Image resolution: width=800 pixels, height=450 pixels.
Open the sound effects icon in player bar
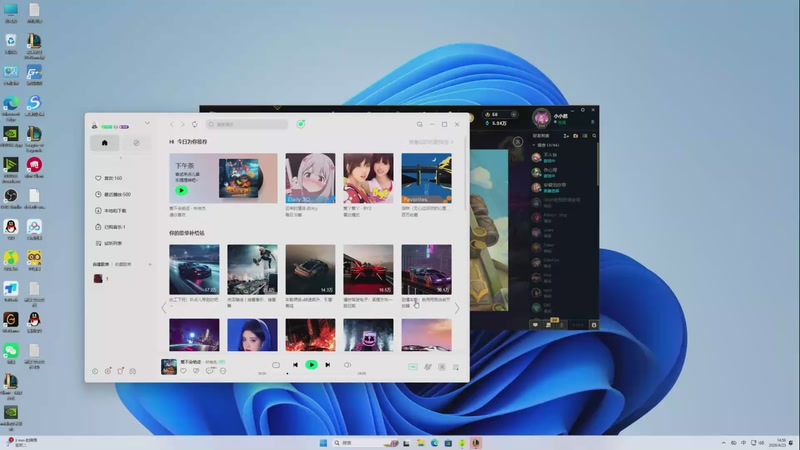click(x=428, y=367)
